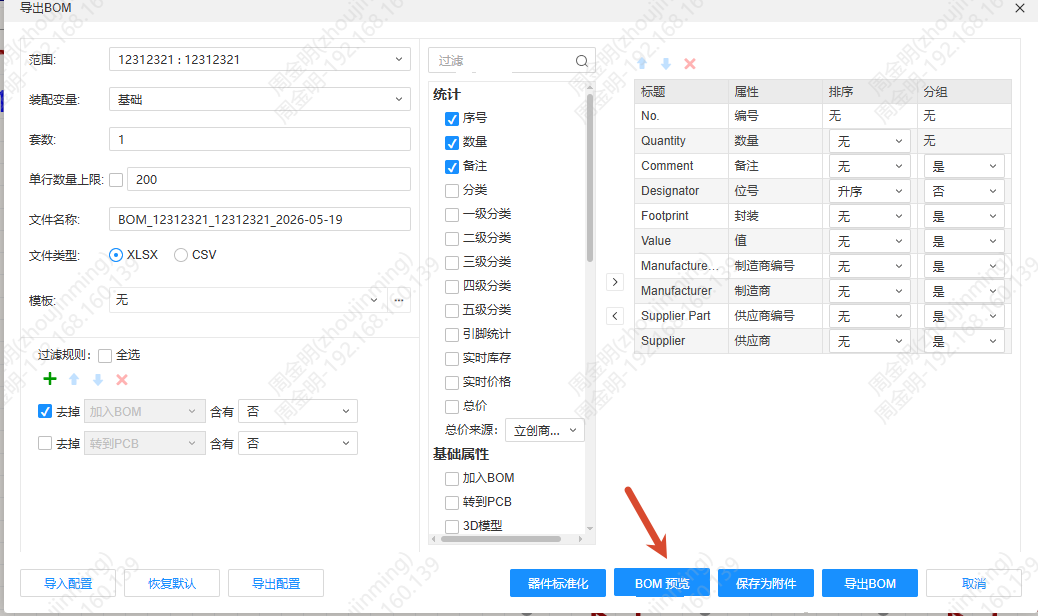Open 含有 dropdown for 加入BOM rule
1038x616 pixels.
point(298,411)
